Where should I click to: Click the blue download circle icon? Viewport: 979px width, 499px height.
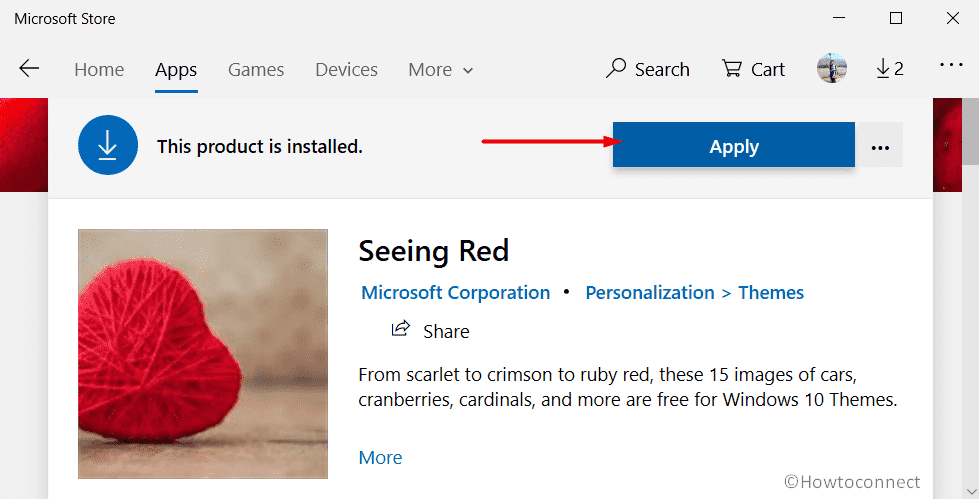coord(108,146)
